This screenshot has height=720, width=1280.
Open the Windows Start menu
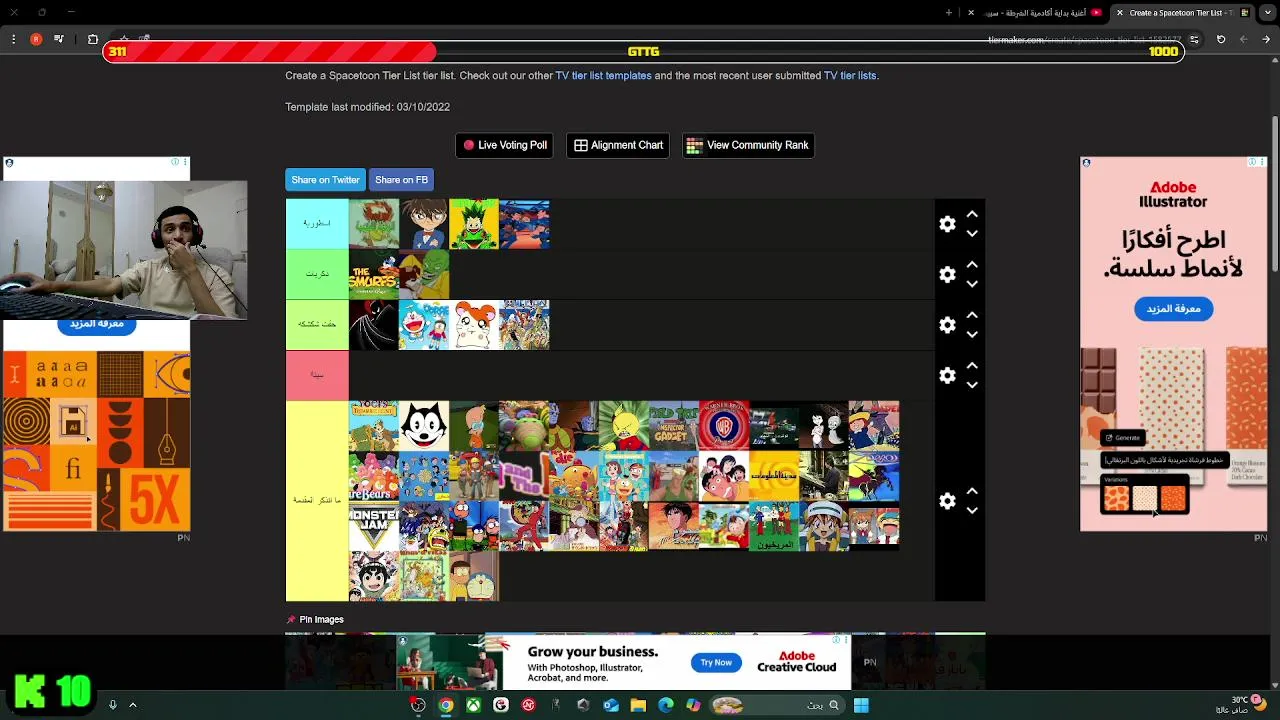(861, 705)
